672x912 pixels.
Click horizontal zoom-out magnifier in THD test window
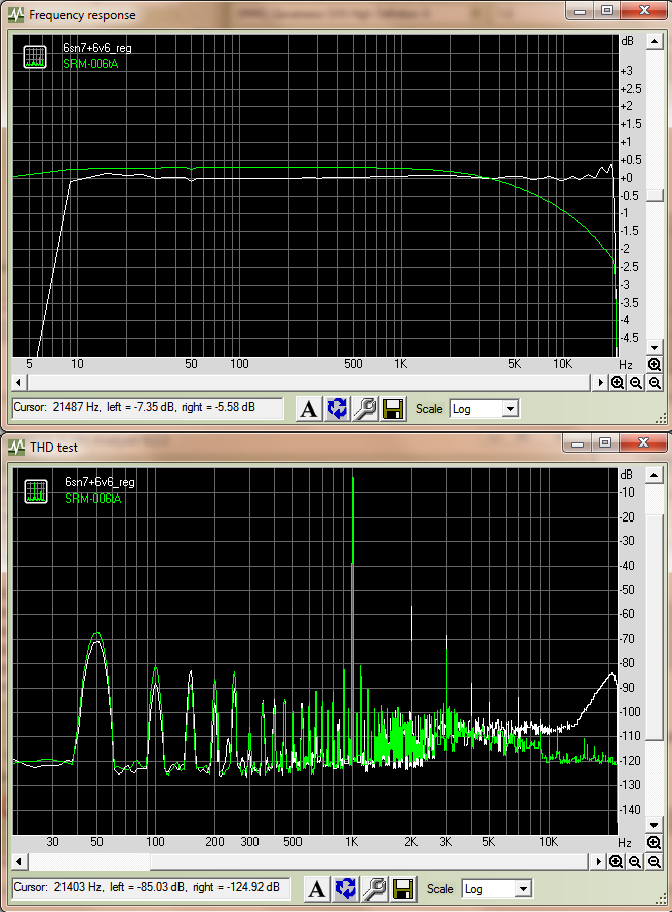635,861
